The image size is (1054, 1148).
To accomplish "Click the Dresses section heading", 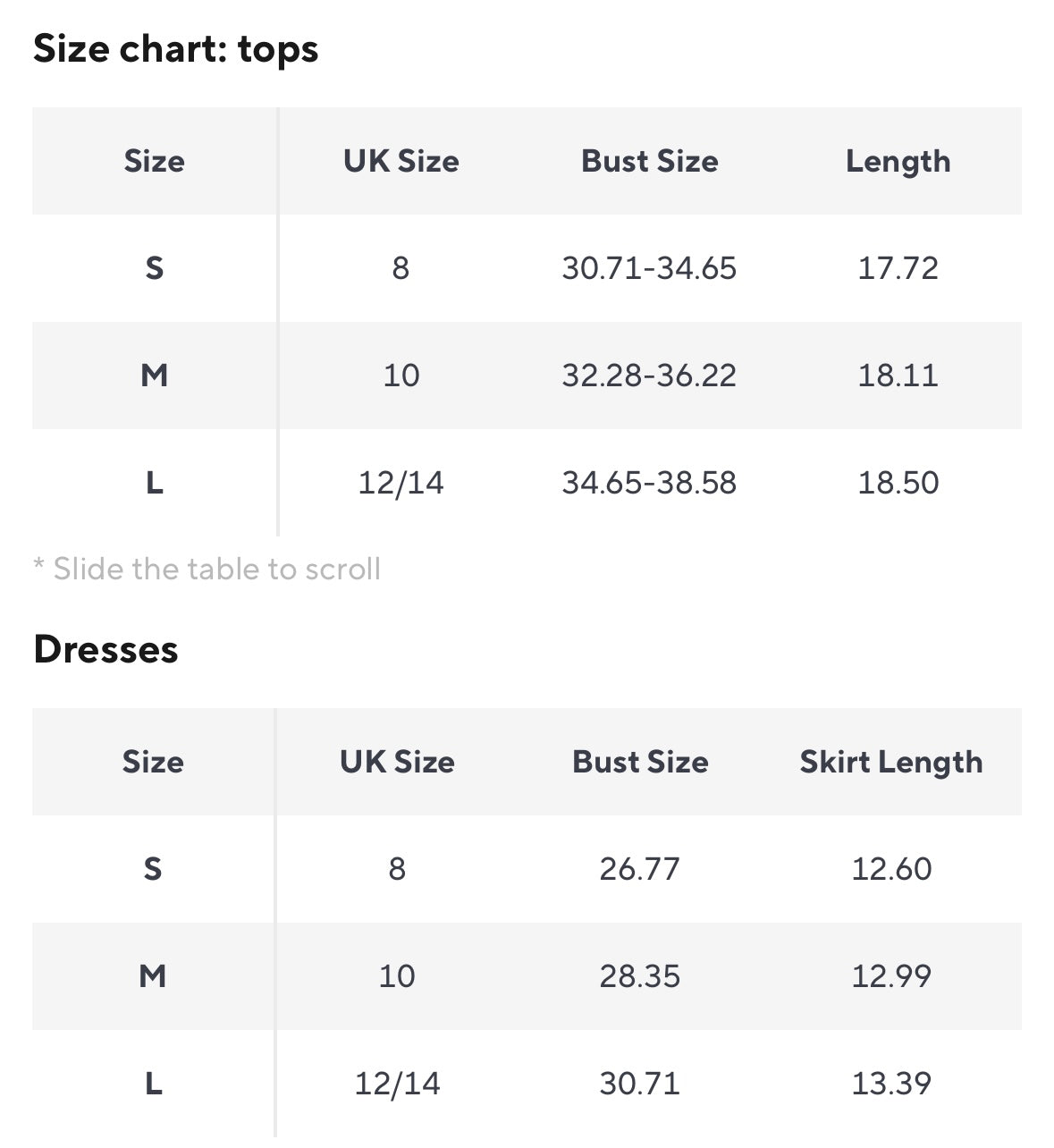I will point(105,650).
